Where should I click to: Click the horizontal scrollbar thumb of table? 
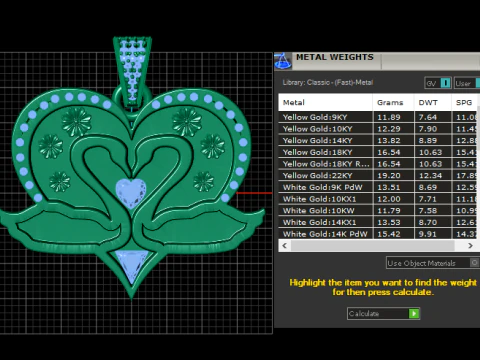click(x=373, y=246)
